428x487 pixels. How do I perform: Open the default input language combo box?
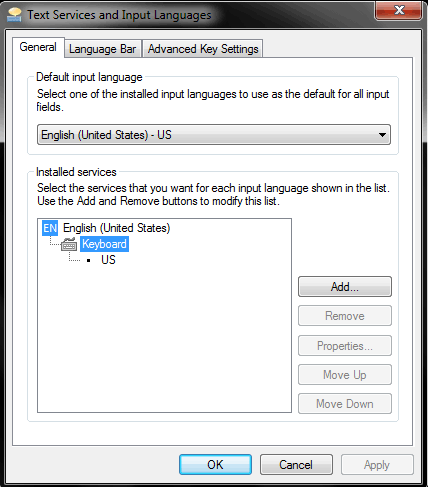214,135
